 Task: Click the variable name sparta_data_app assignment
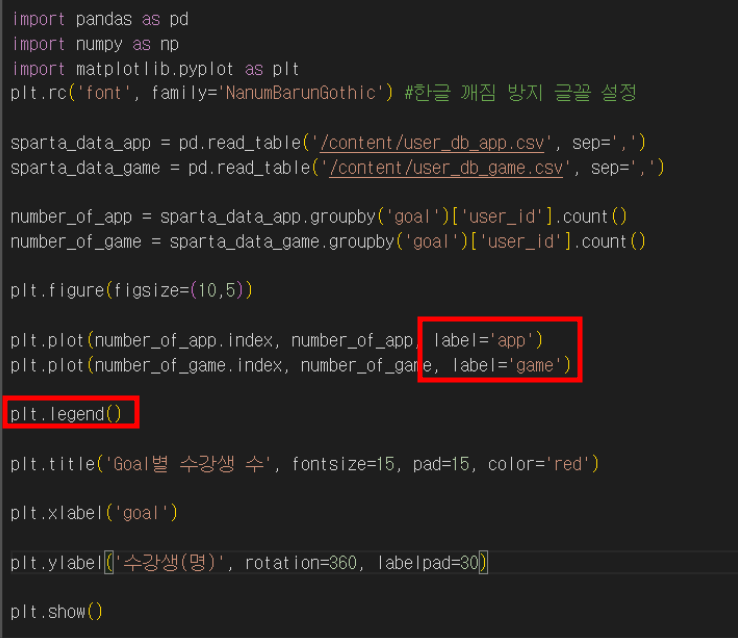(80, 143)
